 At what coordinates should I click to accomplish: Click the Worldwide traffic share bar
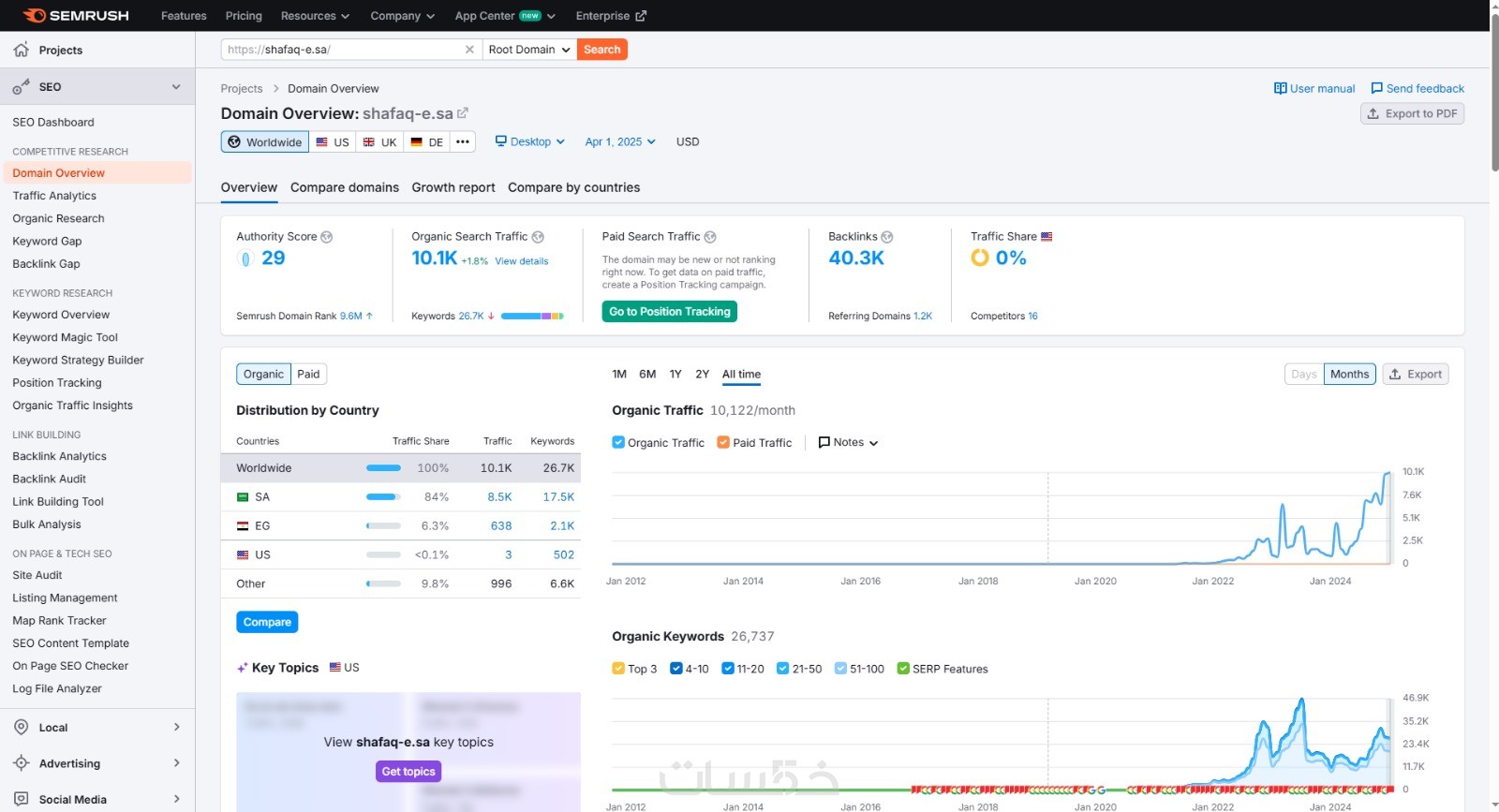(x=383, y=468)
